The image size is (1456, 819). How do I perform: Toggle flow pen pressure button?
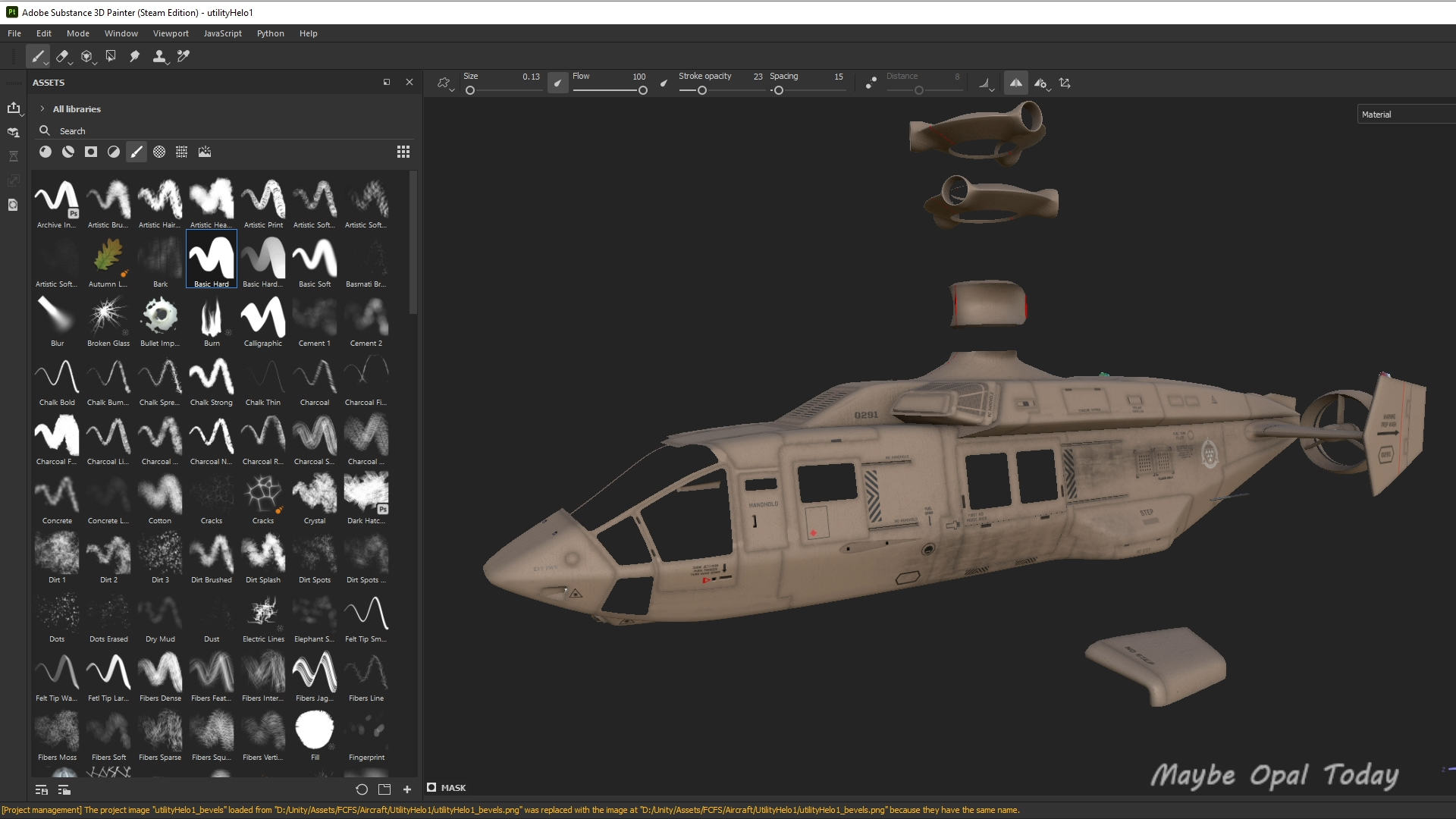[x=664, y=83]
